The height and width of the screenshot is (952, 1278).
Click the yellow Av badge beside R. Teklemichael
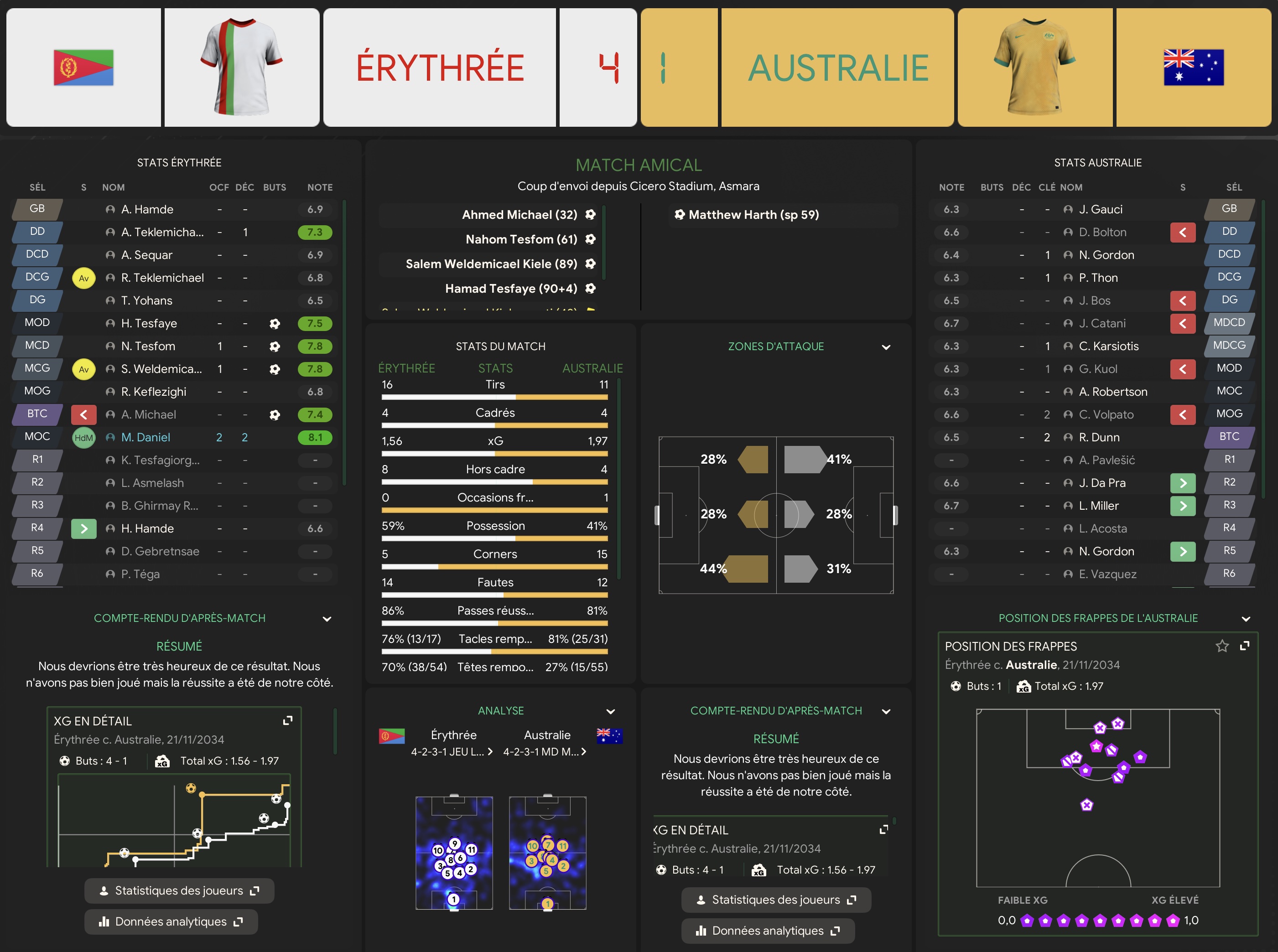[83, 278]
